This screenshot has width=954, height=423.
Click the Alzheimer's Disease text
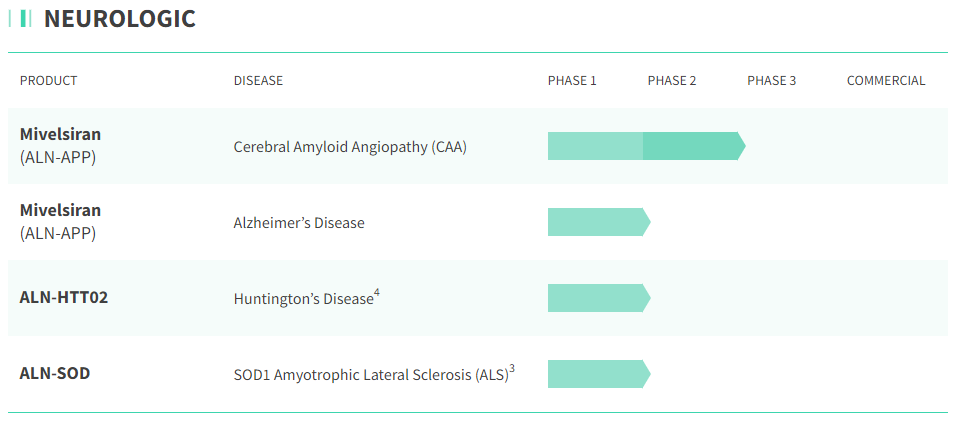point(299,223)
